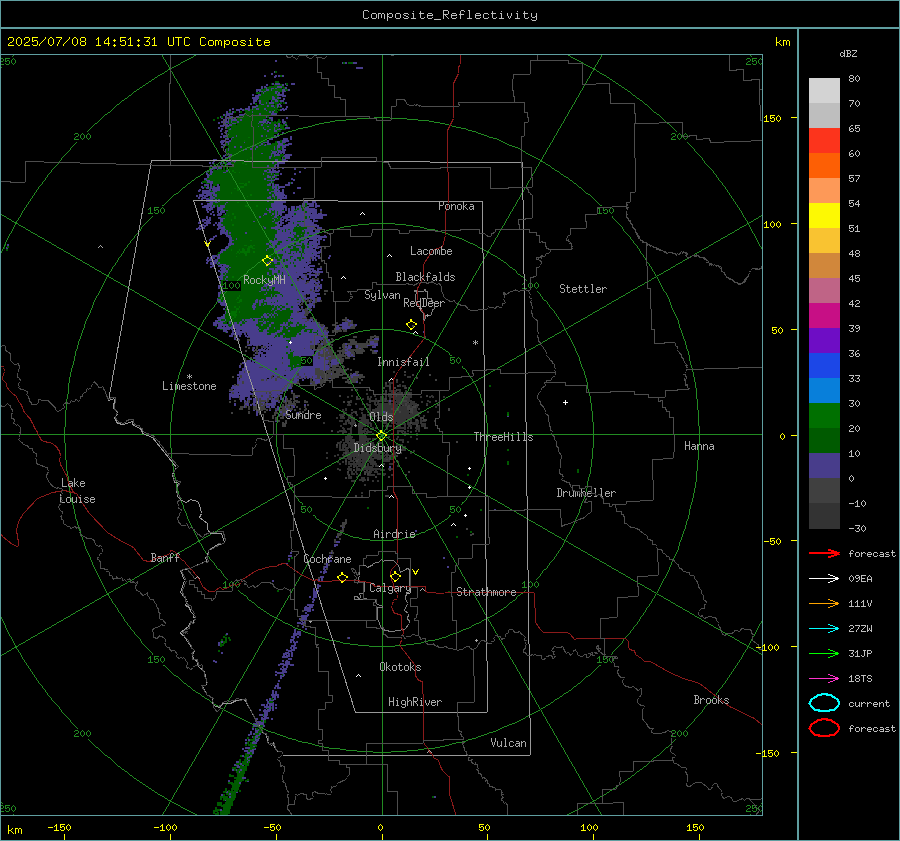The image size is (900, 841).
Task: Select the ThreeHills label
Action: (x=503, y=437)
